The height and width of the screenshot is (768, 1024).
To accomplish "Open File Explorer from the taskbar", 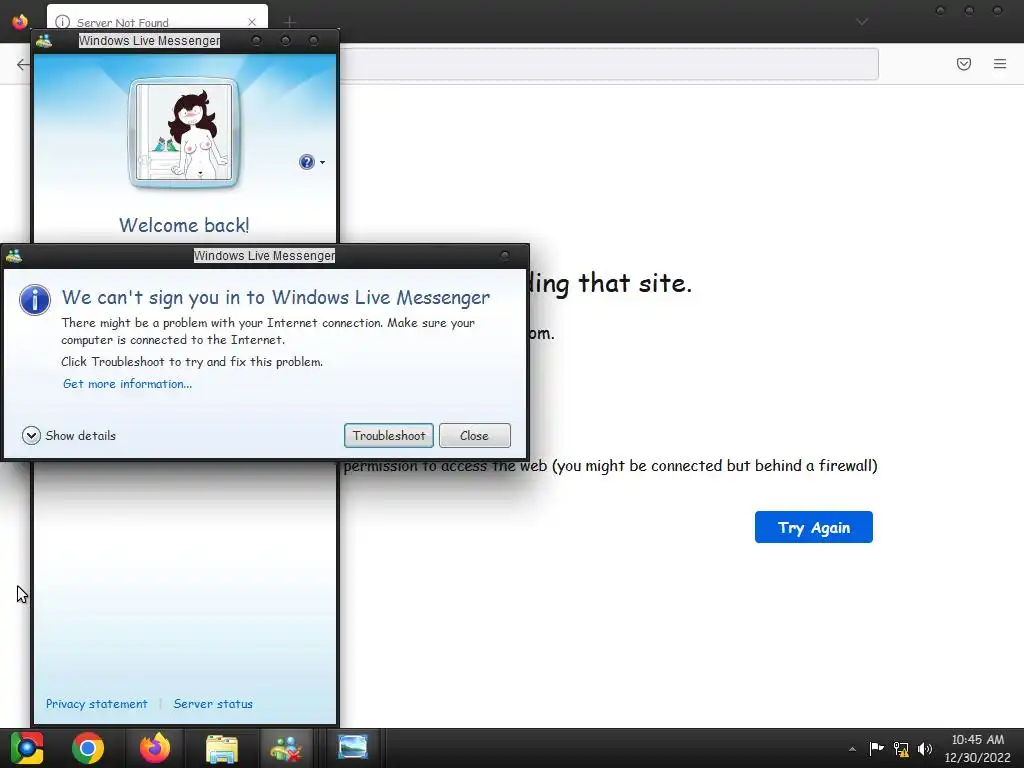I will (x=222, y=748).
